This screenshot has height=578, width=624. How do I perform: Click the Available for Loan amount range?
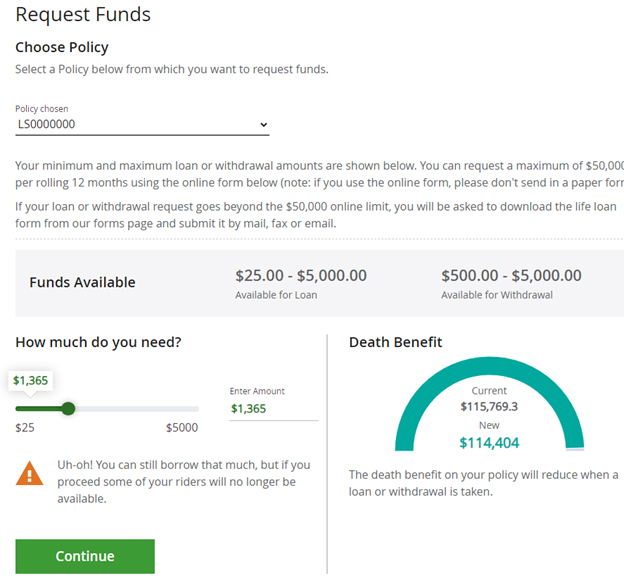tap(300, 276)
